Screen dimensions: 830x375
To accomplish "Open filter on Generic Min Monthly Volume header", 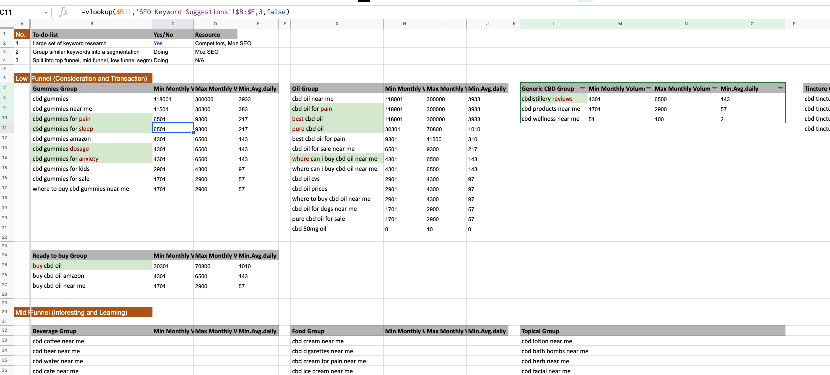I will coord(649,88).
